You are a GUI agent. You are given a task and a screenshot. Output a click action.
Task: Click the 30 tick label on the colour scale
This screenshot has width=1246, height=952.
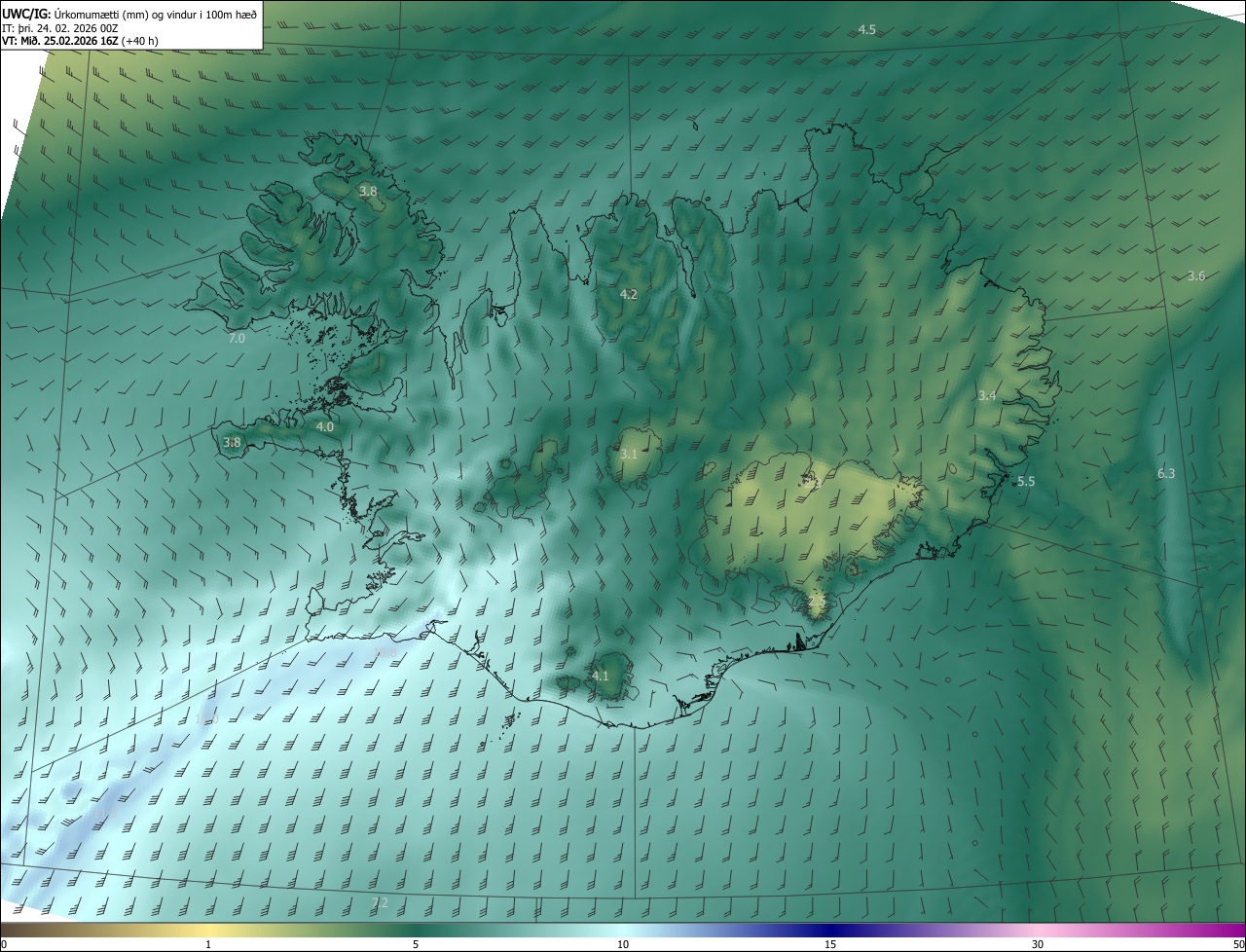click(1038, 944)
